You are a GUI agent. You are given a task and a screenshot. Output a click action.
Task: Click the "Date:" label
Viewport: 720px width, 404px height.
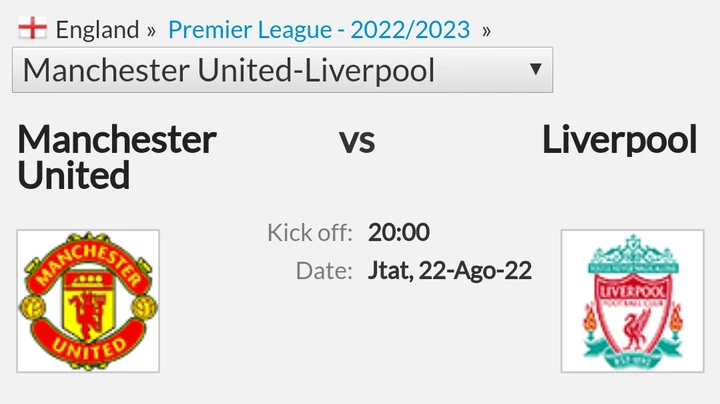324,270
